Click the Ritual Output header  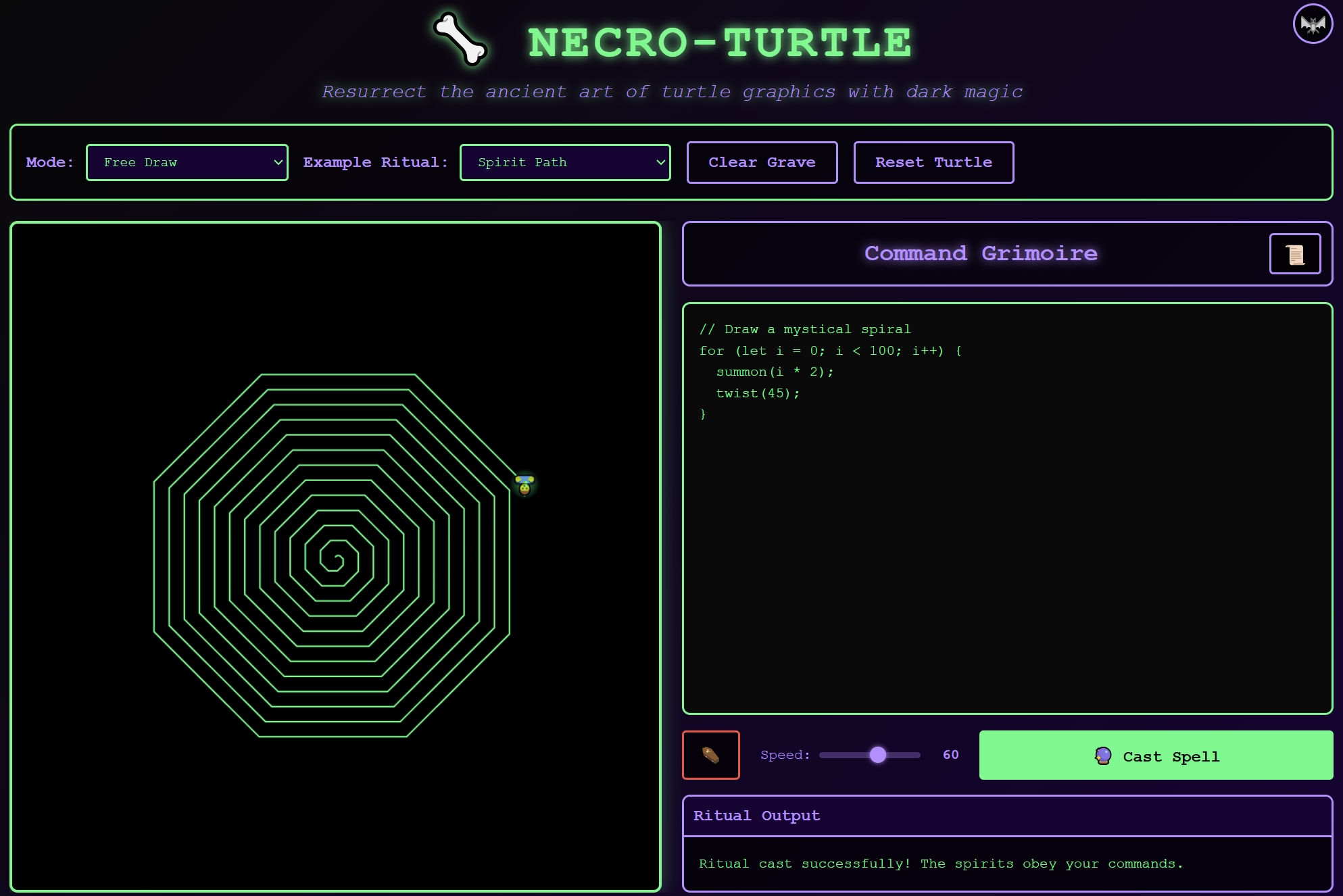click(x=756, y=816)
